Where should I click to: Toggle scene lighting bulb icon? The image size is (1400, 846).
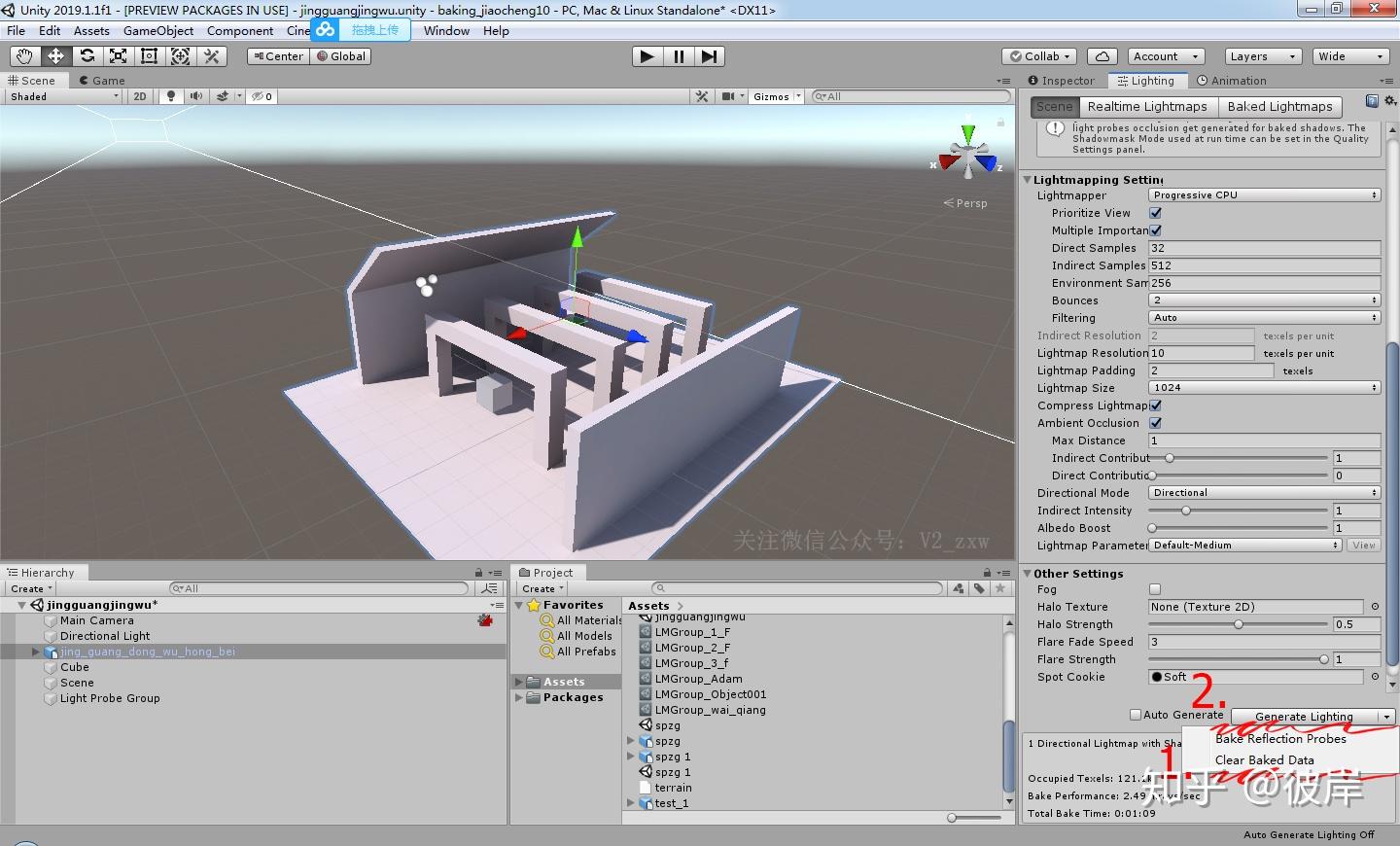[x=171, y=96]
